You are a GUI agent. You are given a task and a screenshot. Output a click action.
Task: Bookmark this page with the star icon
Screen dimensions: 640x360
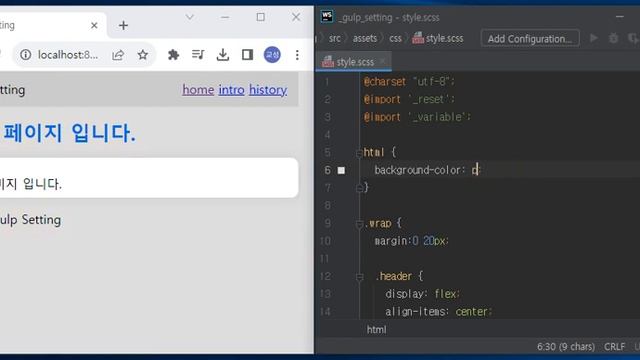(143, 55)
